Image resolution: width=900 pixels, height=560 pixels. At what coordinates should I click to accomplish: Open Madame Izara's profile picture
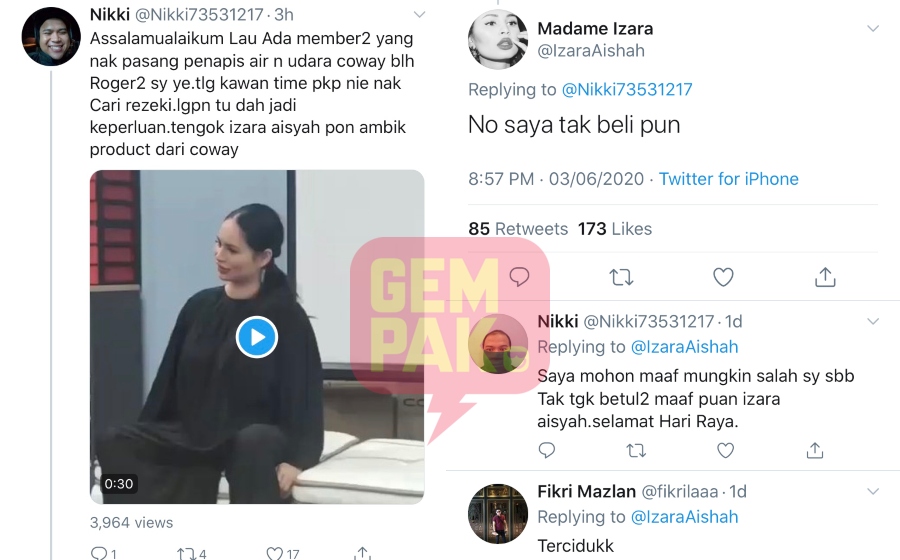(498, 39)
